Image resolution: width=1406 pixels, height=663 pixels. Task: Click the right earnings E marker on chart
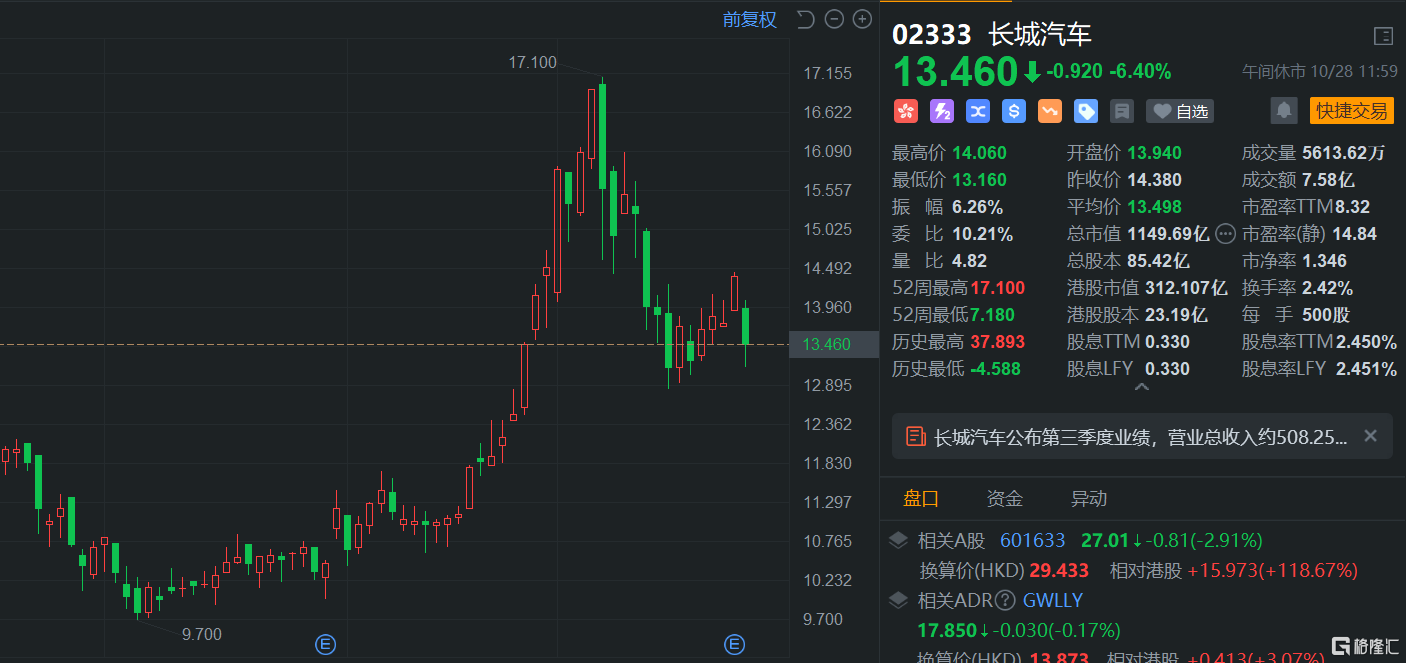(735, 644)
